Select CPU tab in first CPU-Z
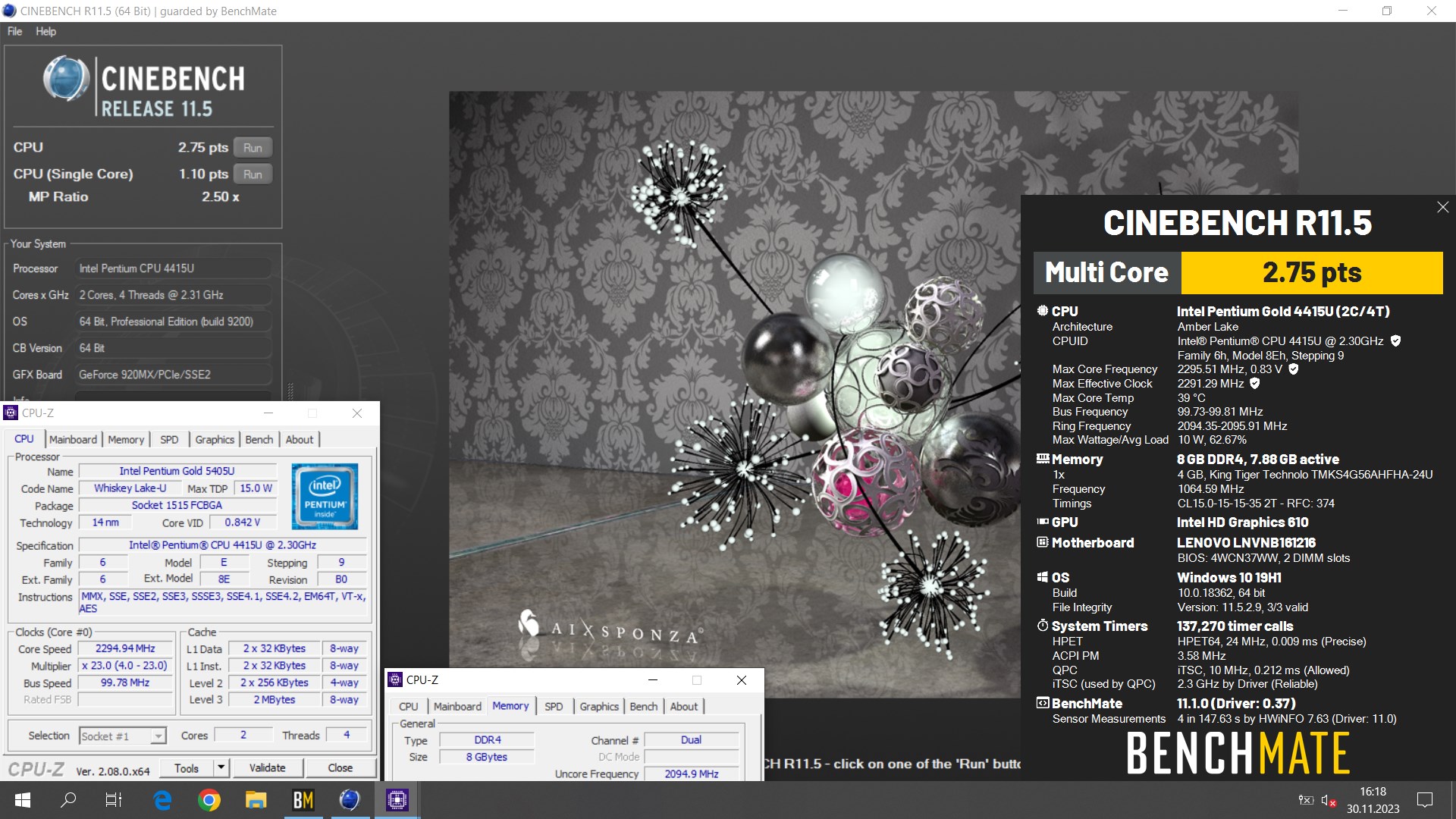 tap(24, 439)
